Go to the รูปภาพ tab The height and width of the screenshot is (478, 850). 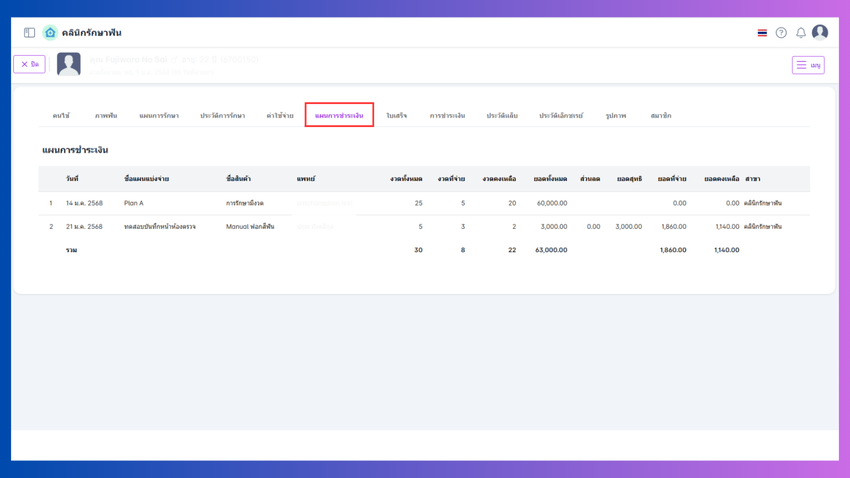coord(616,115)
